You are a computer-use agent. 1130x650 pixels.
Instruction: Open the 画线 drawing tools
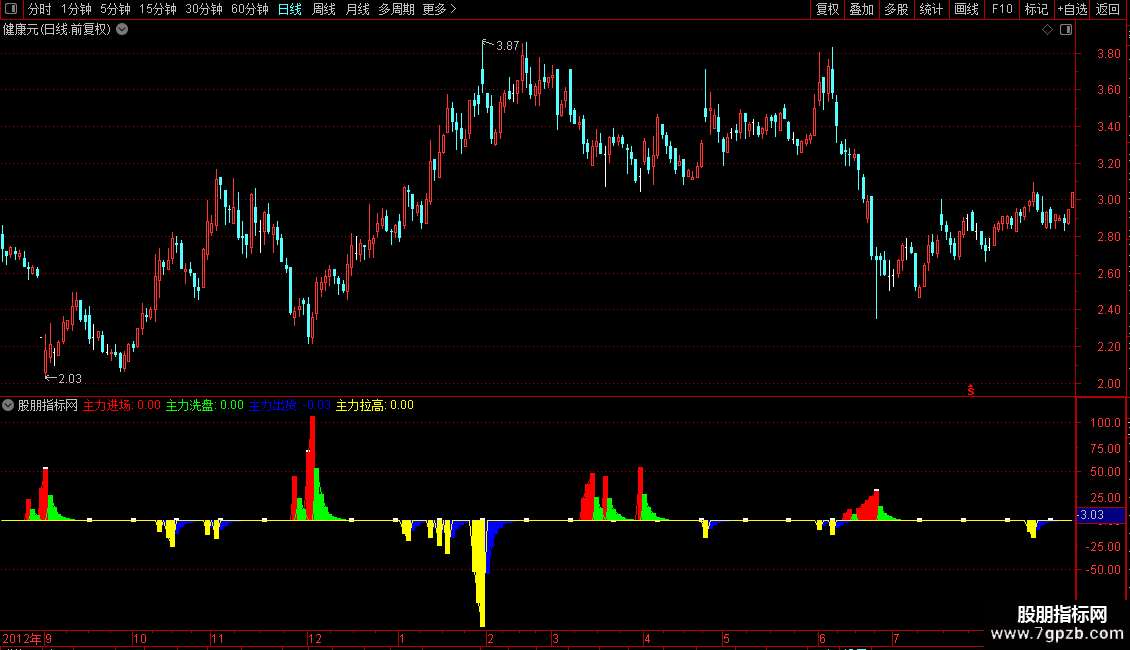[966, 9]
